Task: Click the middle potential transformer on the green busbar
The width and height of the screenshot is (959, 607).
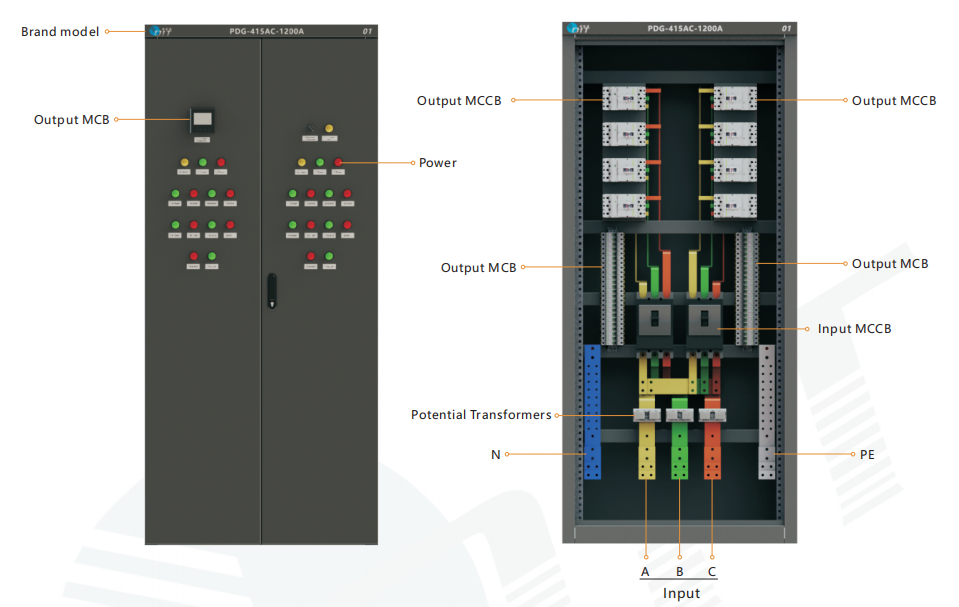Action: (x=679, y=415)
